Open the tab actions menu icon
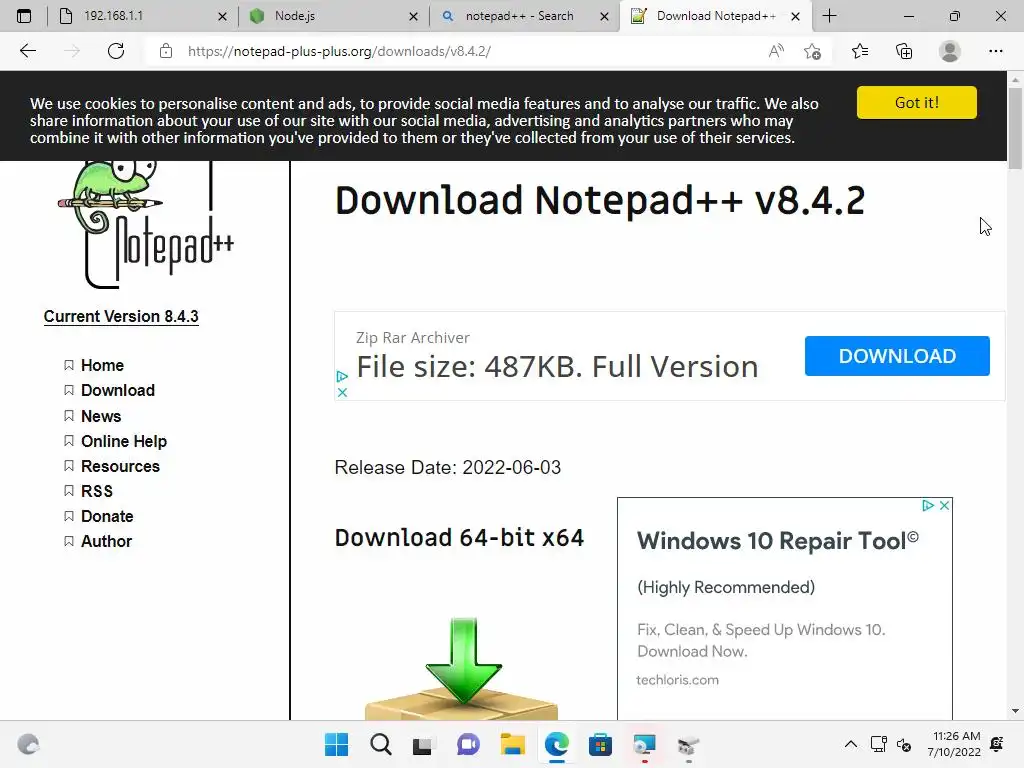 [24, 16]
